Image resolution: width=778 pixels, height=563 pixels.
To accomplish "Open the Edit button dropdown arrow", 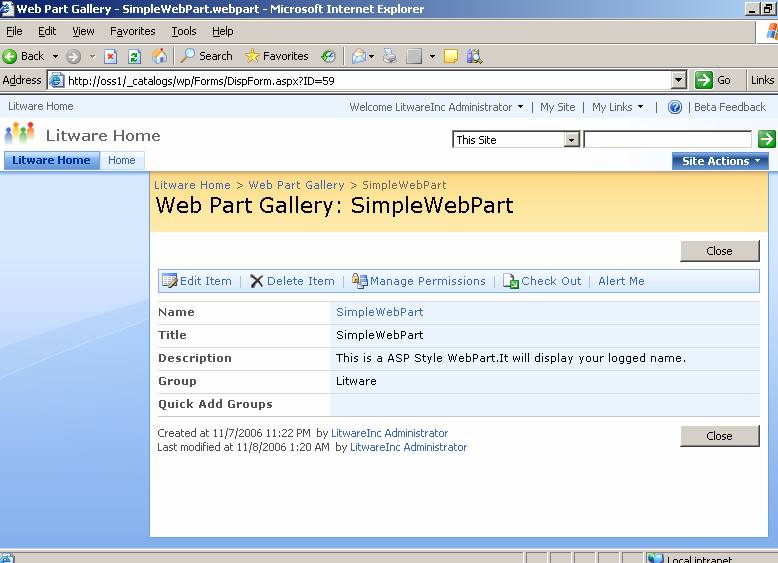I will [x=433, y=57].
